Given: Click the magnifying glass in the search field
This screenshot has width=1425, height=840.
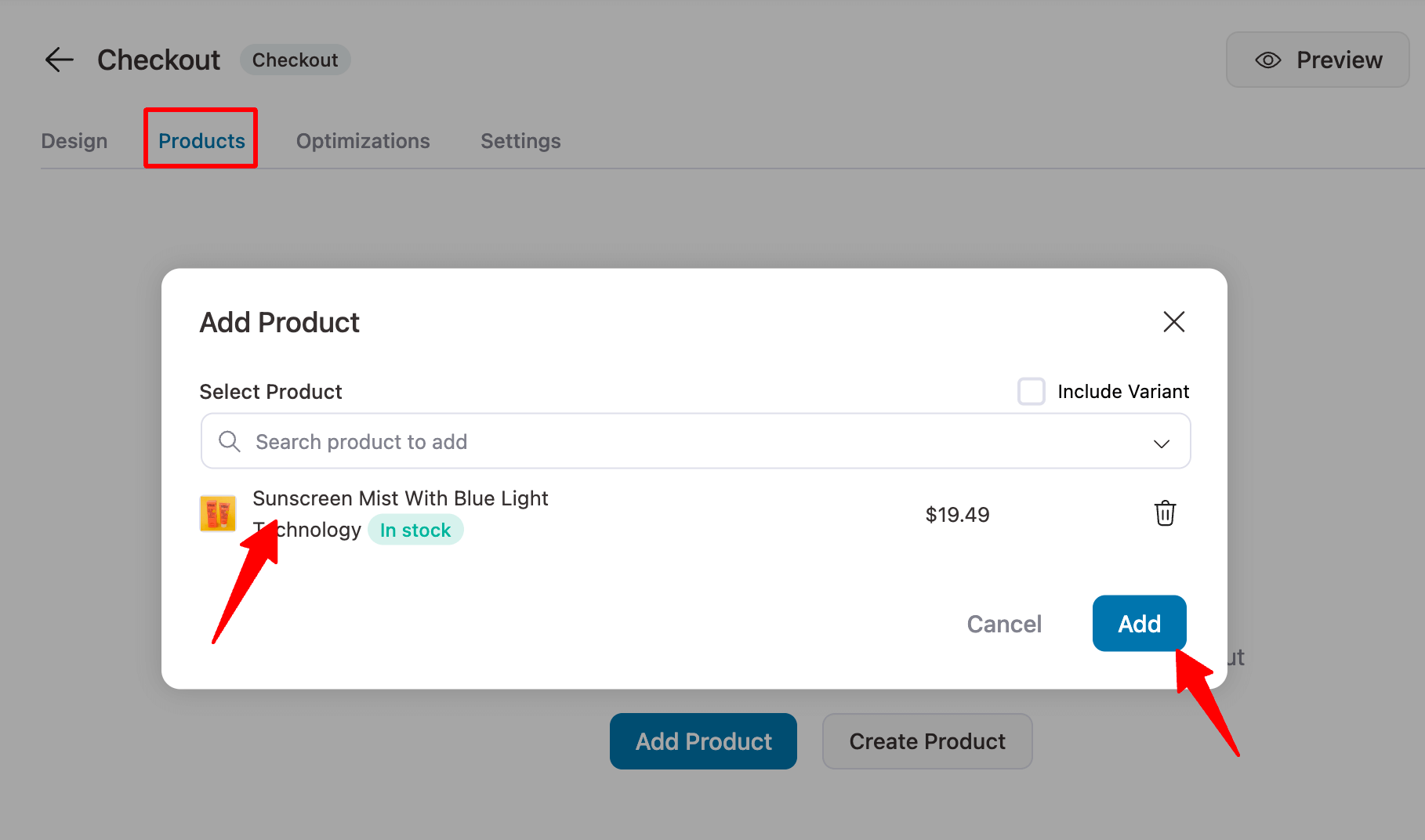Looking at the screenshot, I should click(x=229, y=441).
